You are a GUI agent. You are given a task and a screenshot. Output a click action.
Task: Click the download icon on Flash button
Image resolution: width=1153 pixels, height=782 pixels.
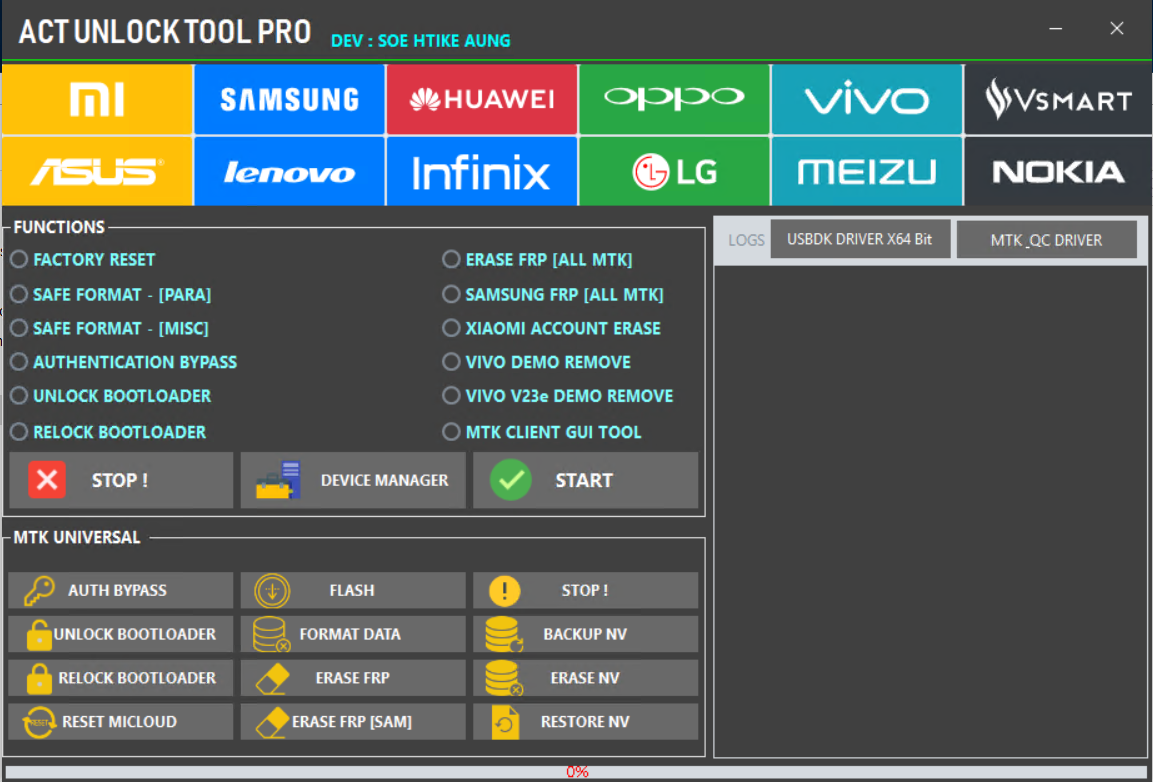tap(272, 591)
